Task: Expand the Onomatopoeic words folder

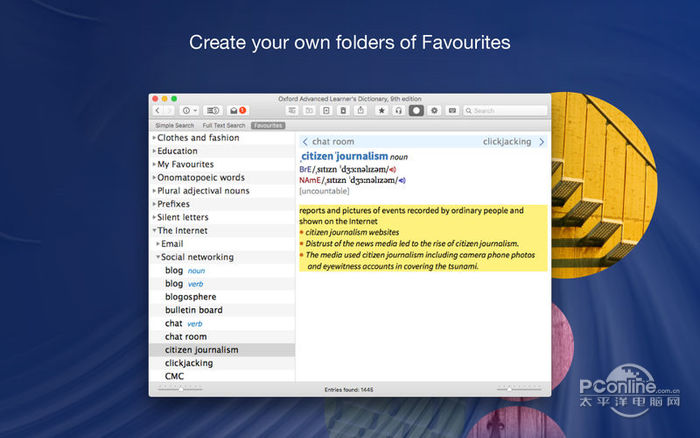Action: 154,177
